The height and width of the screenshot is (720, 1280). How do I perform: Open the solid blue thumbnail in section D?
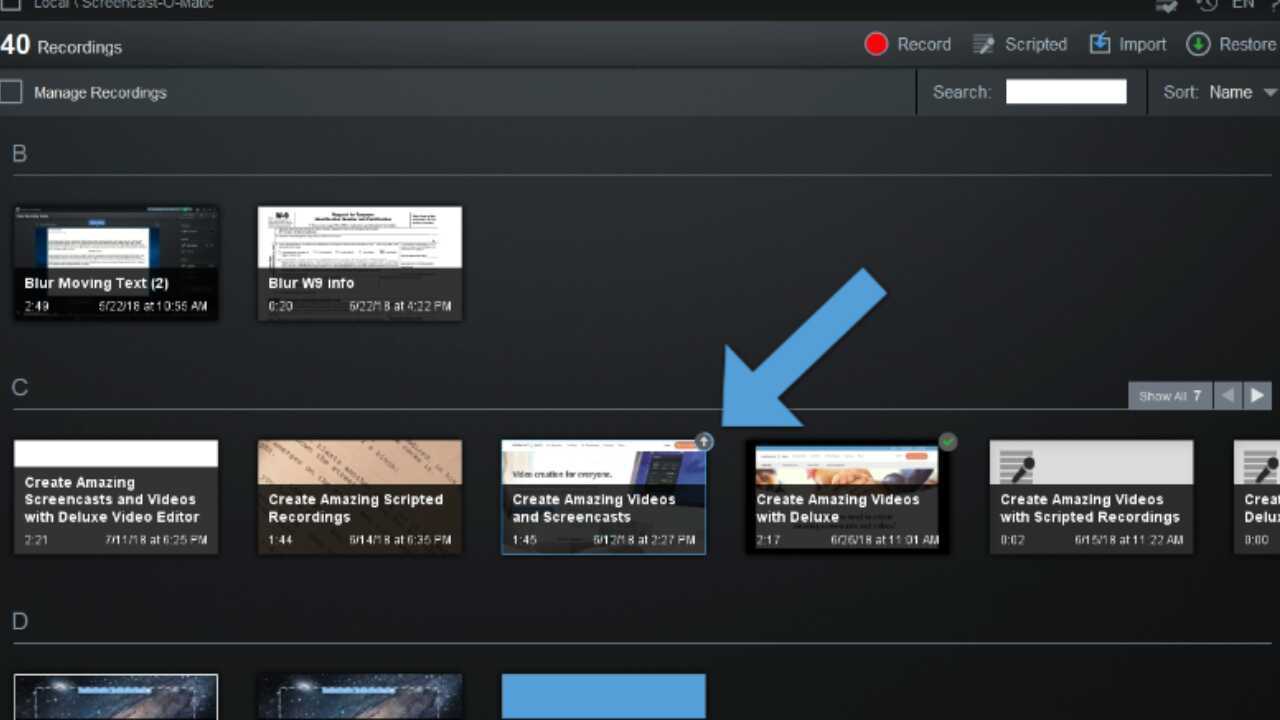pos(604,697)
